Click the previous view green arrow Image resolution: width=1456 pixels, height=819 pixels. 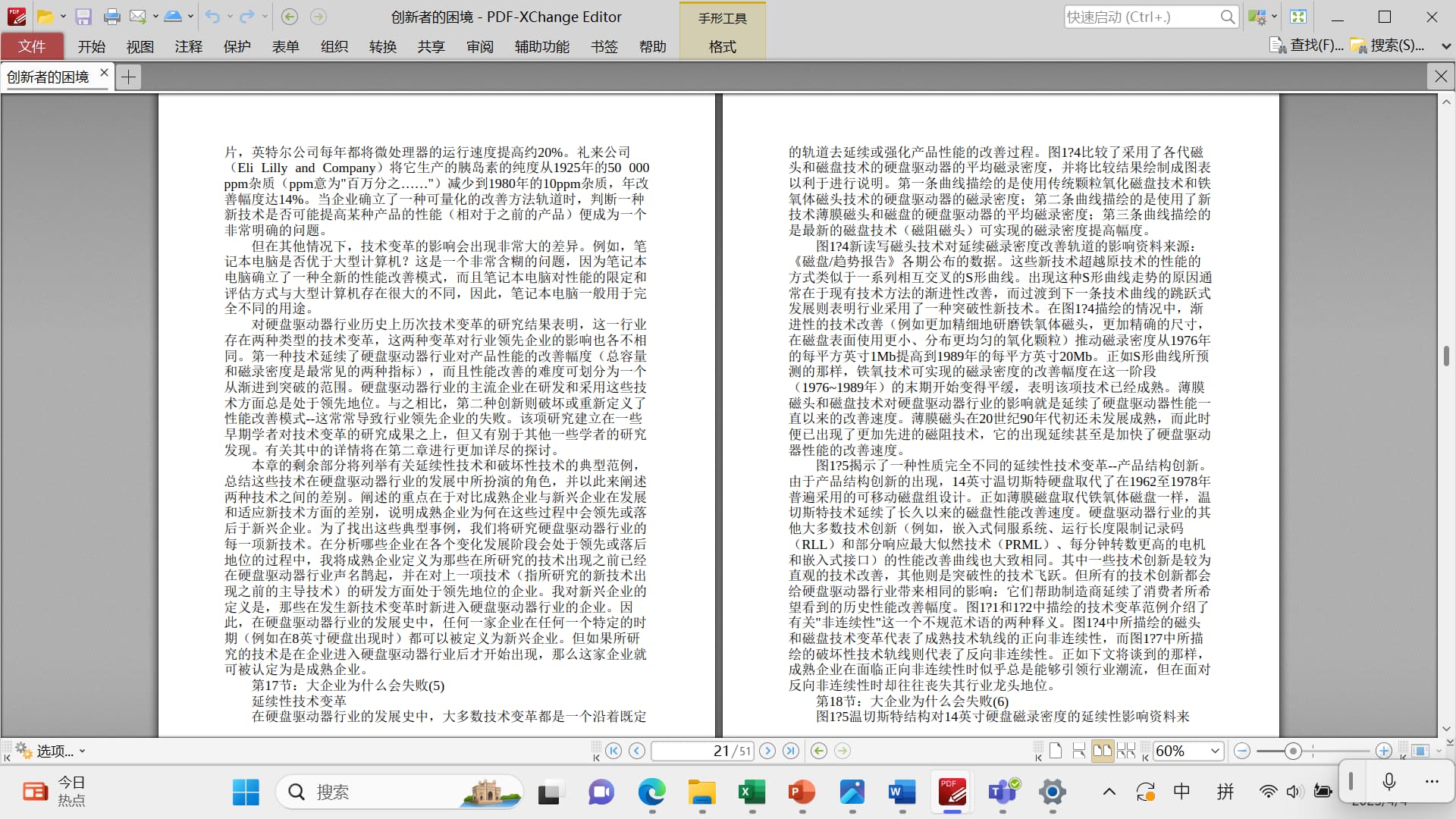819,751
